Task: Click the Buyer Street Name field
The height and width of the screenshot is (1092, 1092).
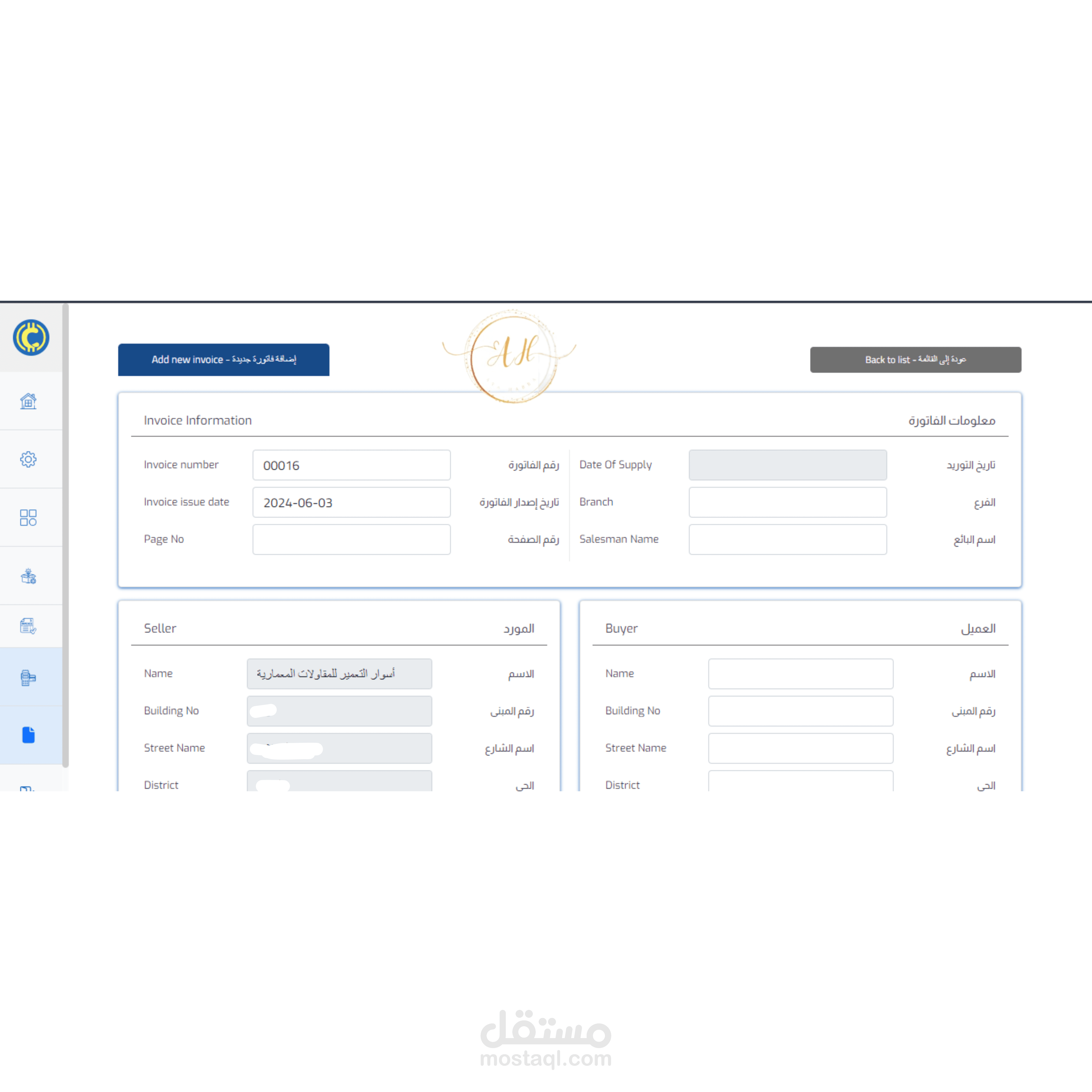Action: pos(800,748)
